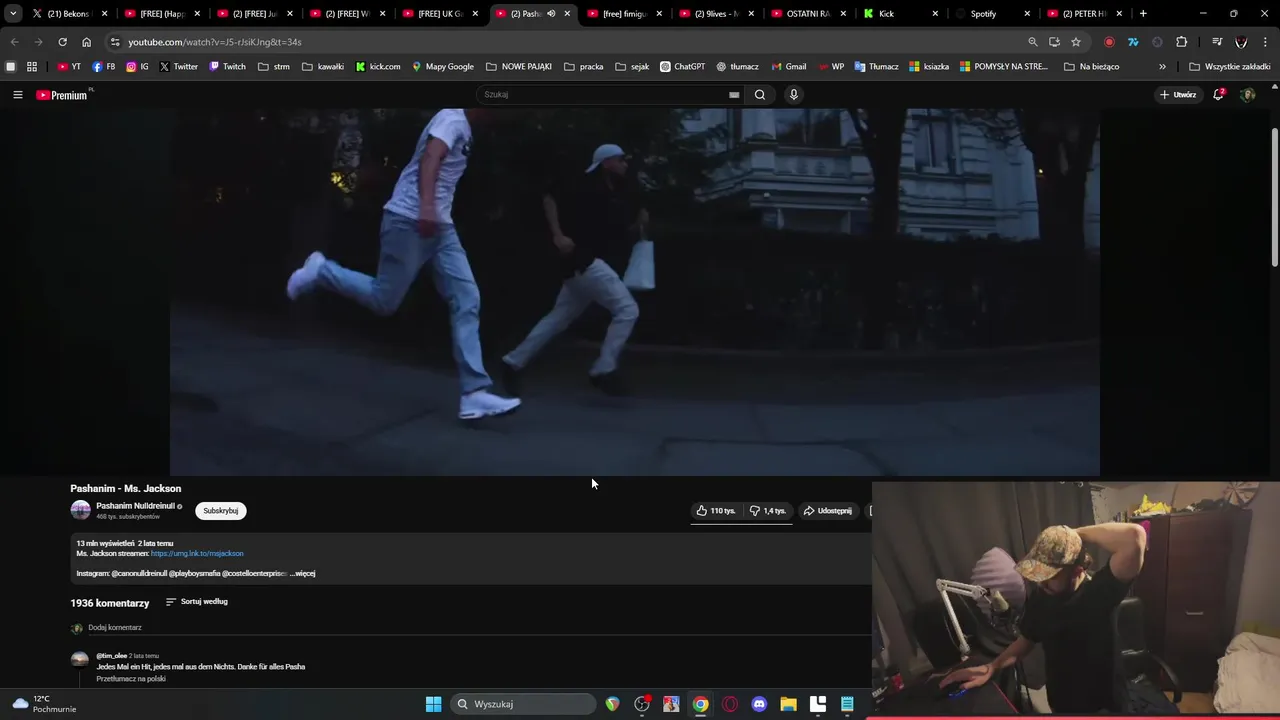This screenshot has width=1280, height=720.
Task: Activate voice search microphone on YouTube
Action: [x=794, y=95]
